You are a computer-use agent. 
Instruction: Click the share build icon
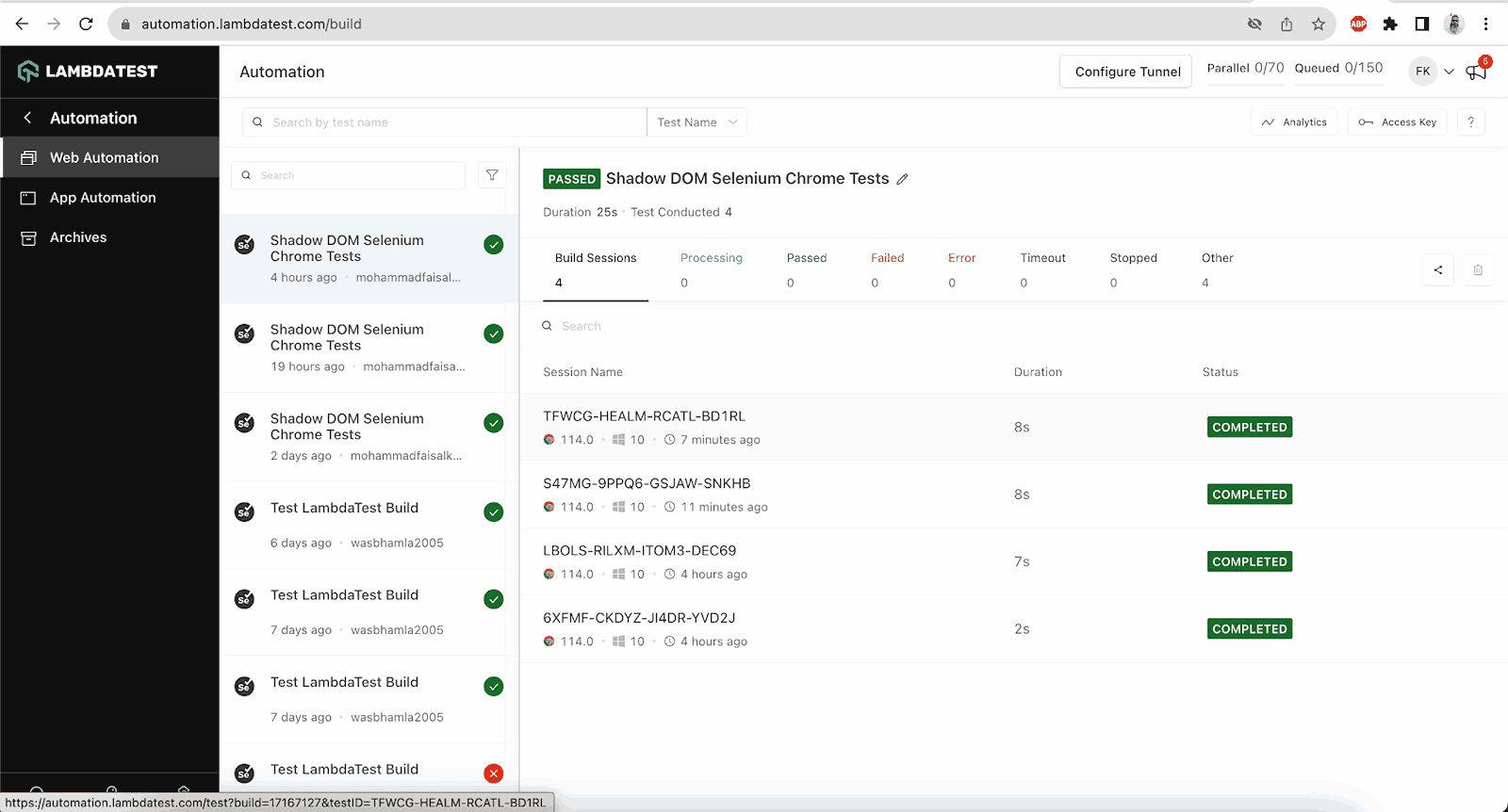(1438, 270)
